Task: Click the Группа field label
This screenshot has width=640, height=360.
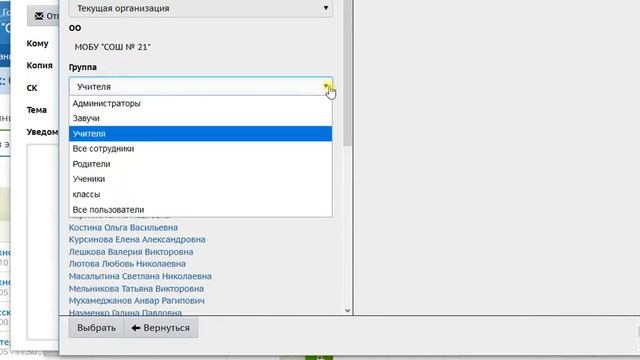Action: tap(83, 67)
